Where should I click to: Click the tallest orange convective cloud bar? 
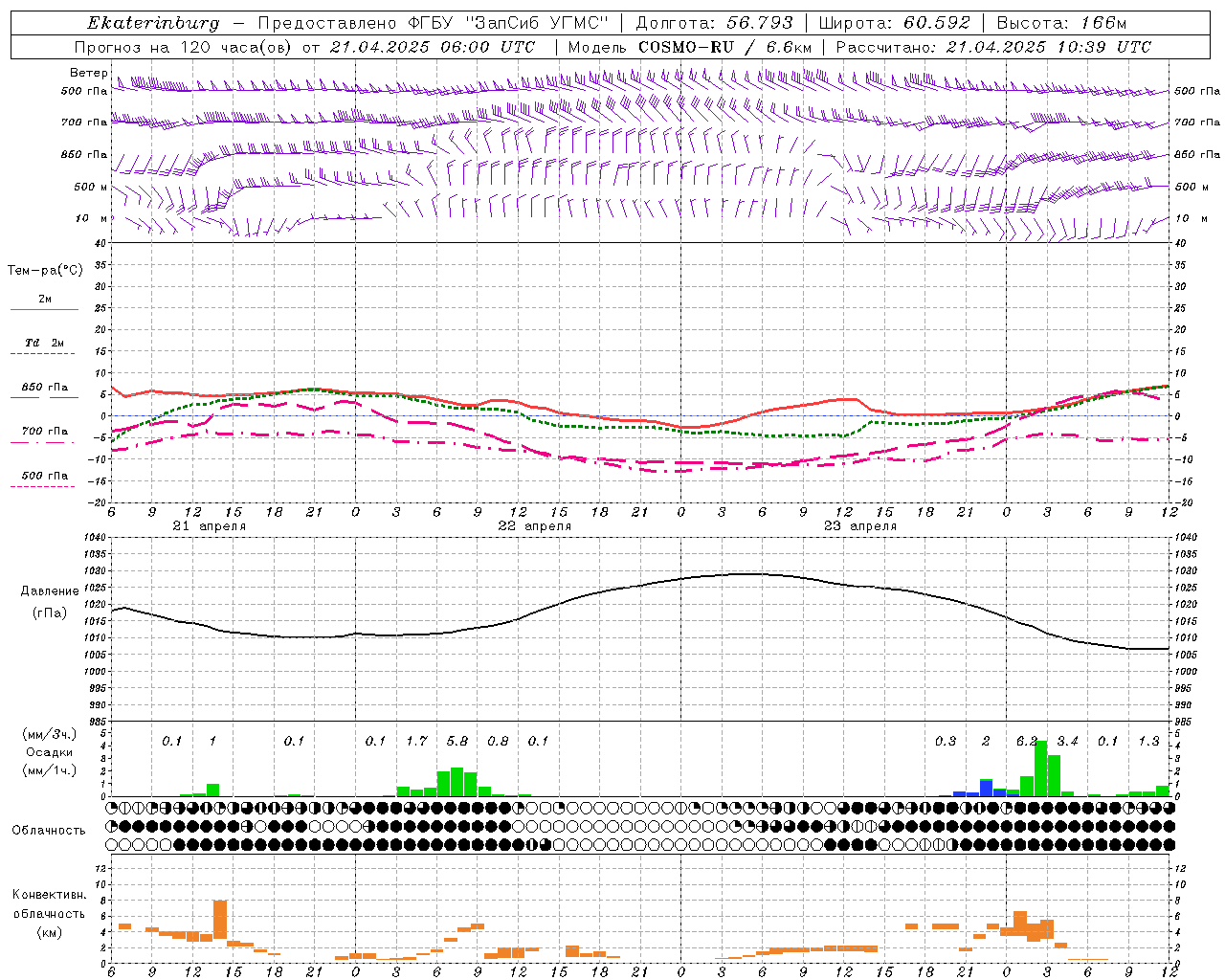pyautogui.click(x=220, y=919)
